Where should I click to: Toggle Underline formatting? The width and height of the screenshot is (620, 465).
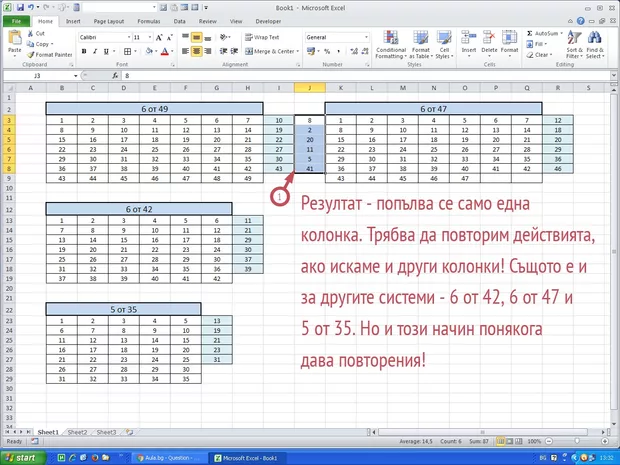[x=106, y=51]
